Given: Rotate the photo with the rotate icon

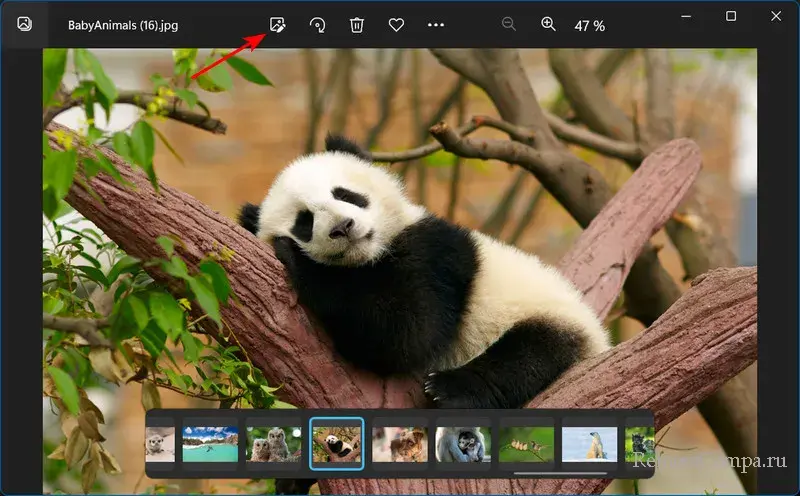Looking at the screenshot, I should [317, 25].
